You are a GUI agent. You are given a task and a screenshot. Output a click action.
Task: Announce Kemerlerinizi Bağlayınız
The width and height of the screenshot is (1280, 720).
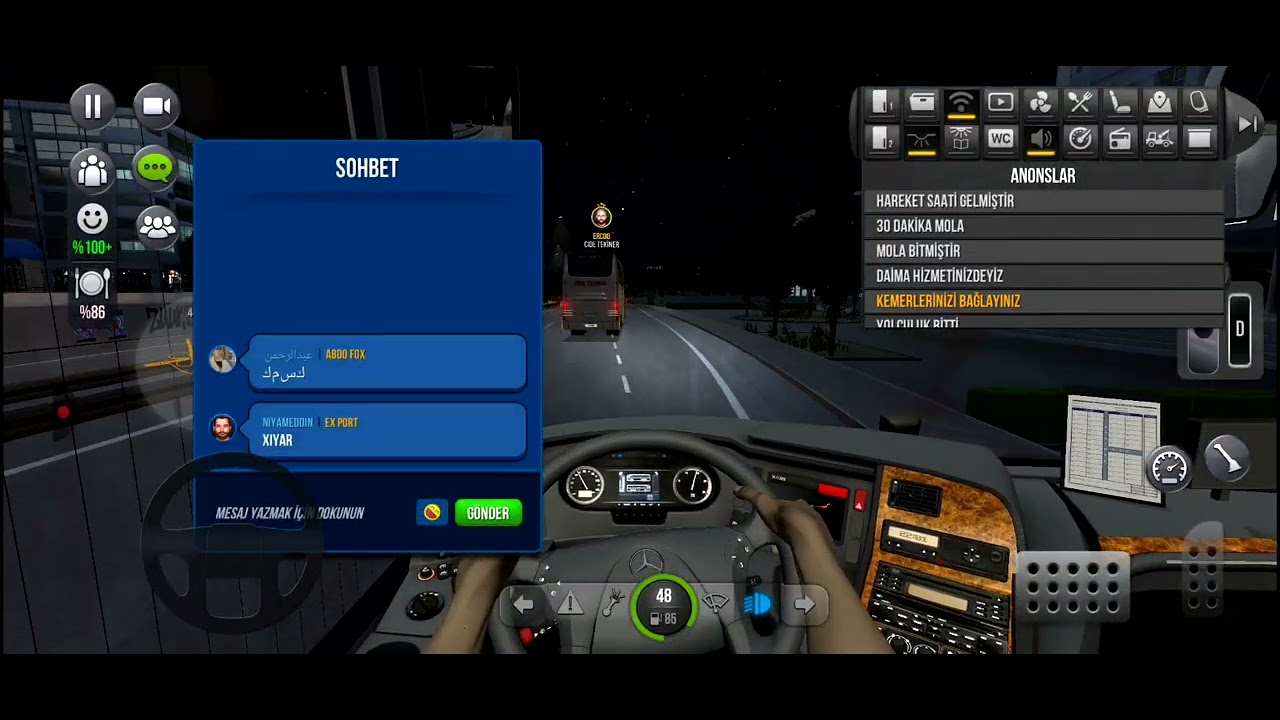(x=1043, y=301)
